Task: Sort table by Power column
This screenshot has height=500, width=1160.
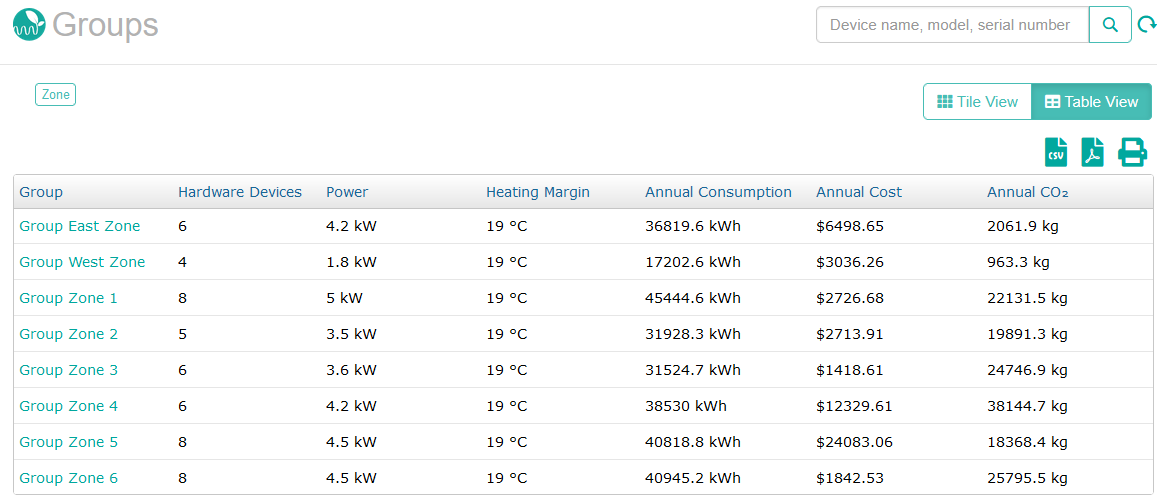Action: (347, 192)
